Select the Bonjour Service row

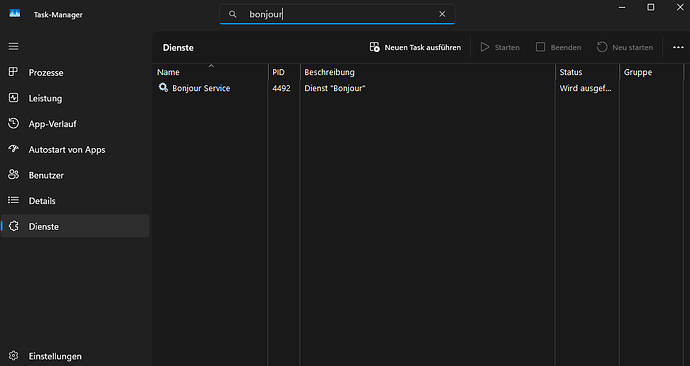[x=418, y=88]
